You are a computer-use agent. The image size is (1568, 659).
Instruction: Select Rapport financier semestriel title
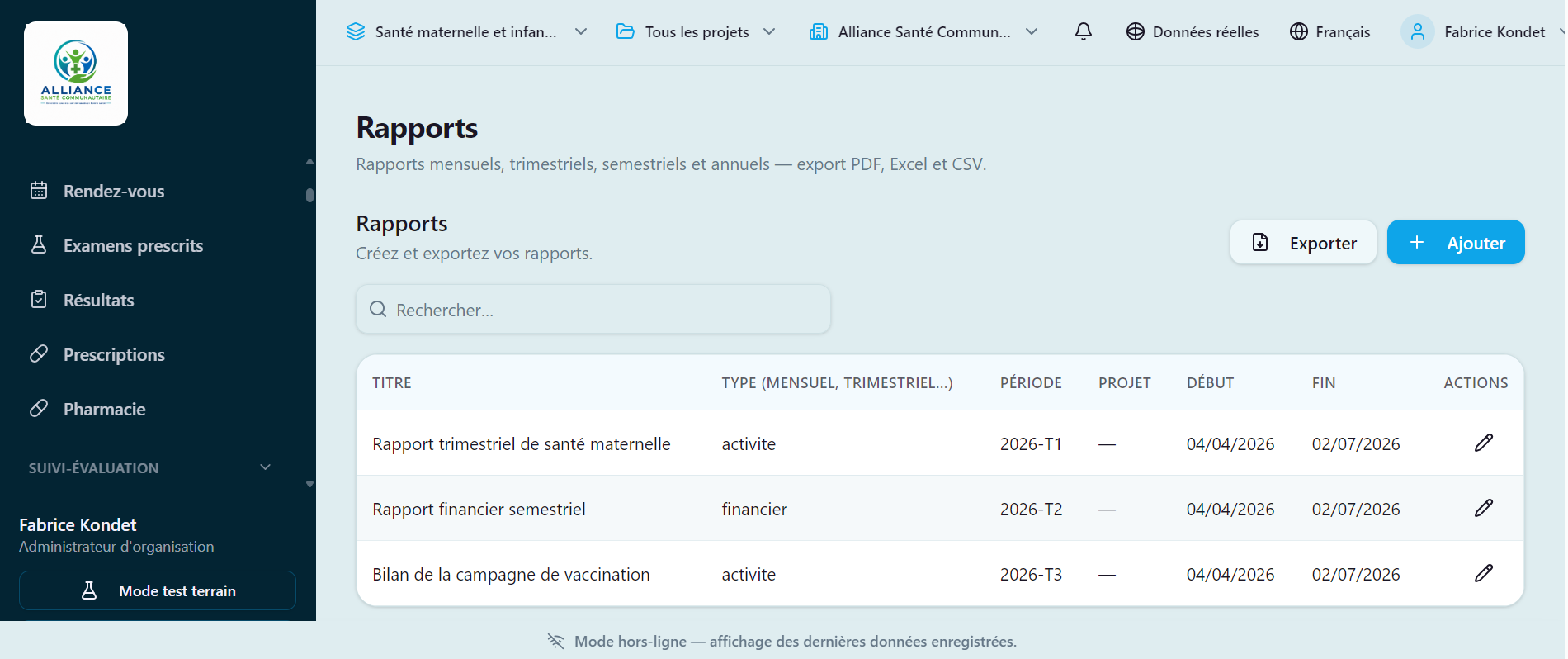(x=479, y=509)
